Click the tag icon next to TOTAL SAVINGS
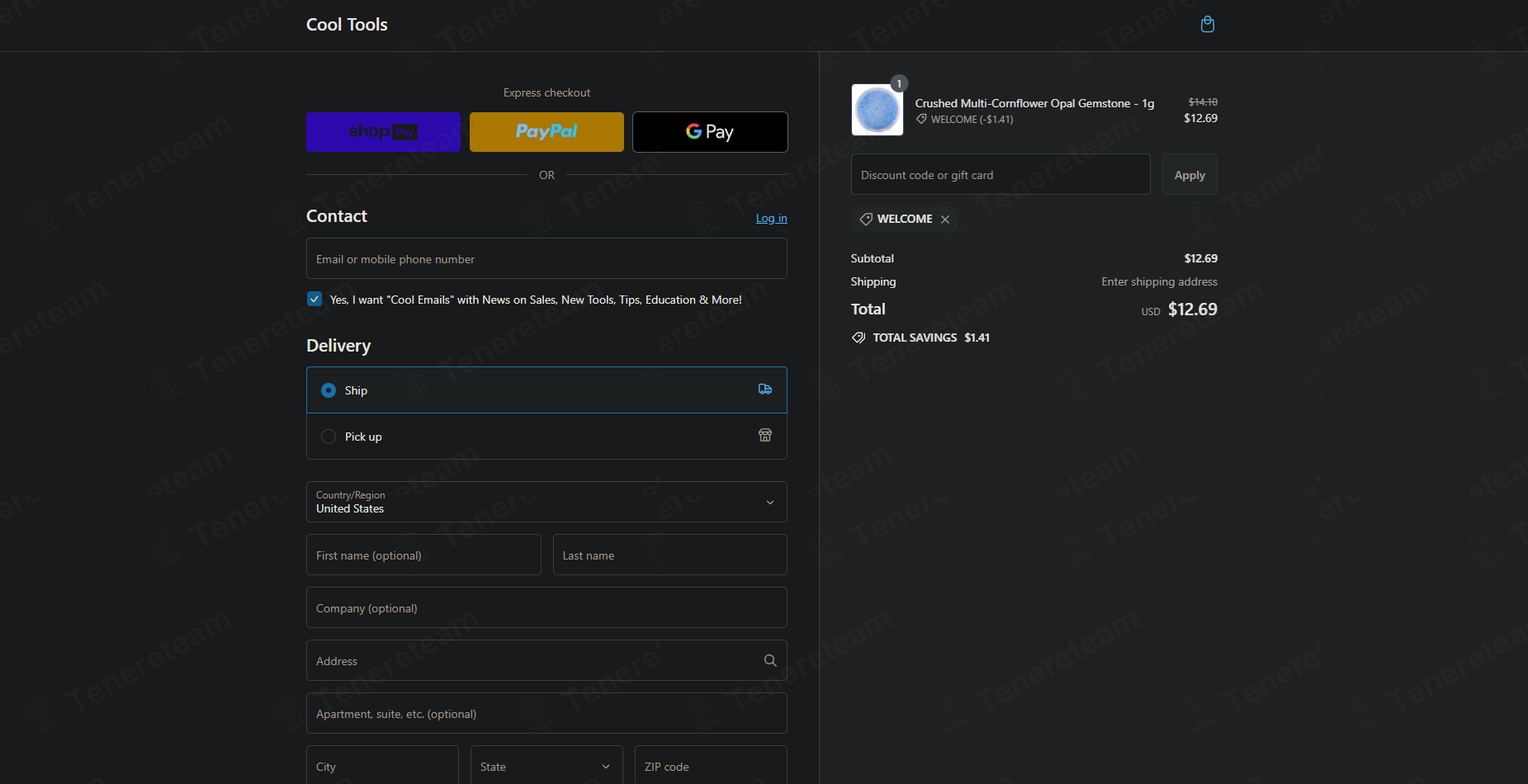Screen dimensions: 1528x784 tap(858, 337)
